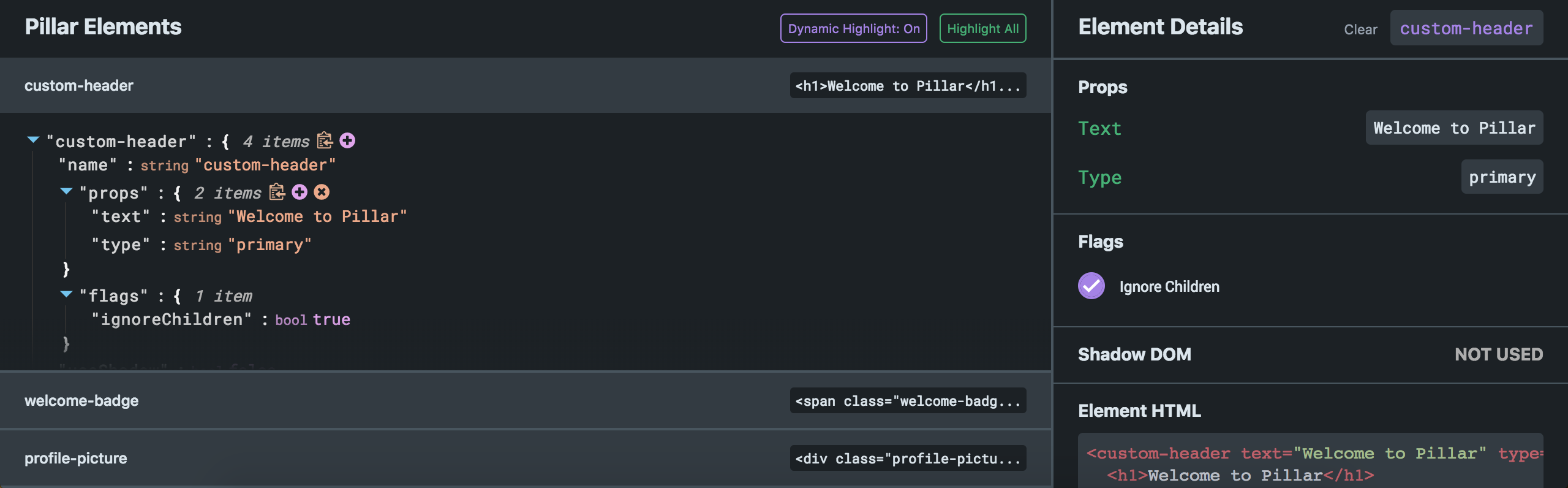Copy the custom-header root object to clipboard
The image size is (1568, 488).
(x=325, y=141)
